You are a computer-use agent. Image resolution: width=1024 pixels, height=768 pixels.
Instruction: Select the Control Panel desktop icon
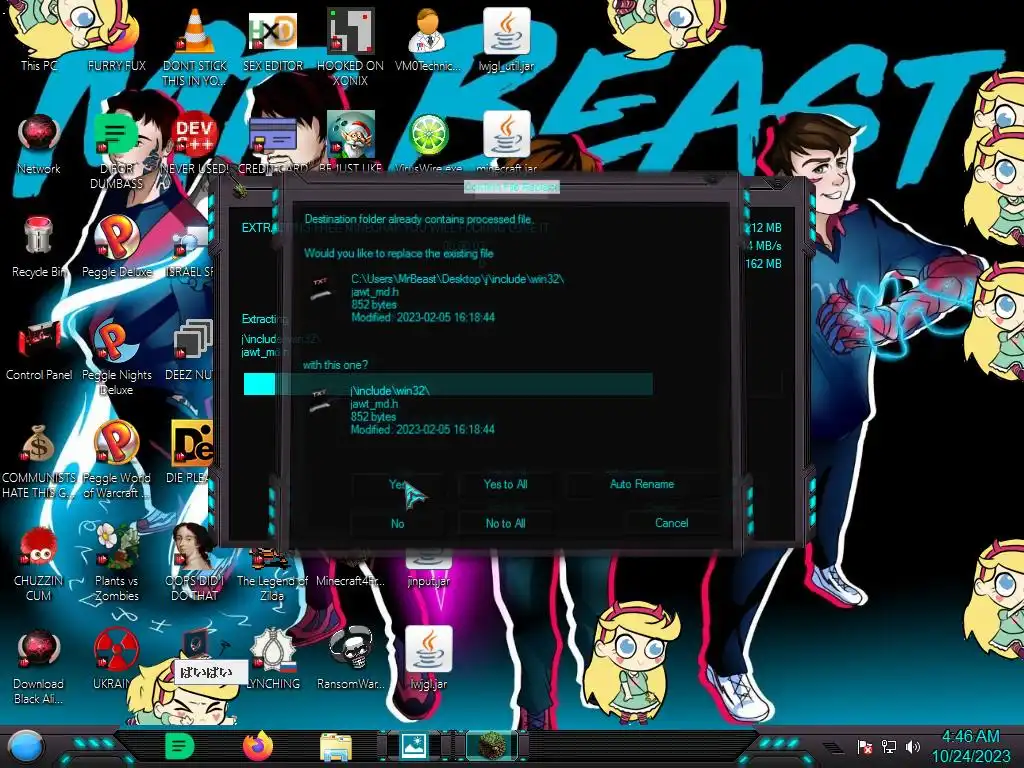(x=39, y=350)
